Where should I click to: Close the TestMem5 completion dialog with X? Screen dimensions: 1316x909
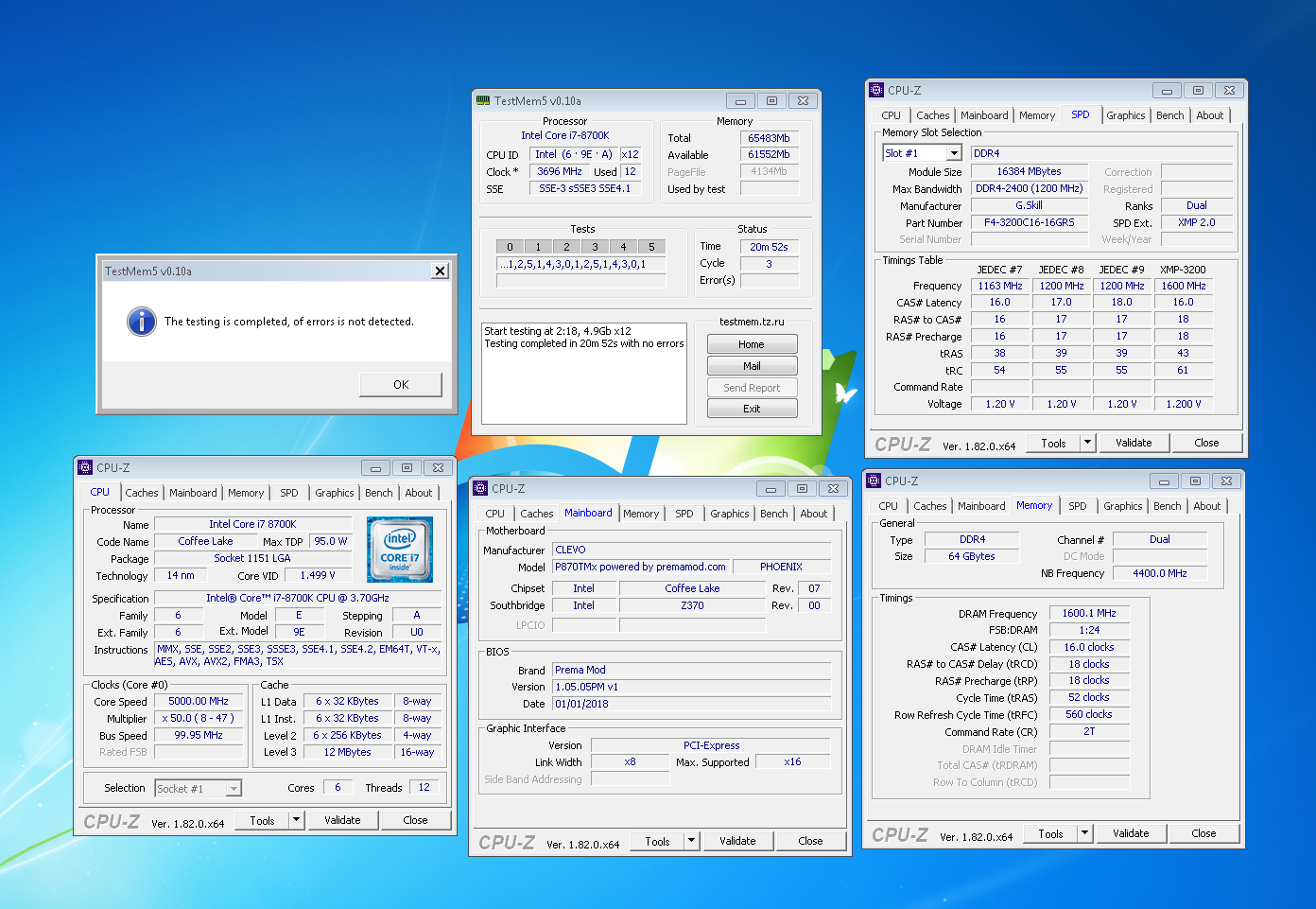440,271
